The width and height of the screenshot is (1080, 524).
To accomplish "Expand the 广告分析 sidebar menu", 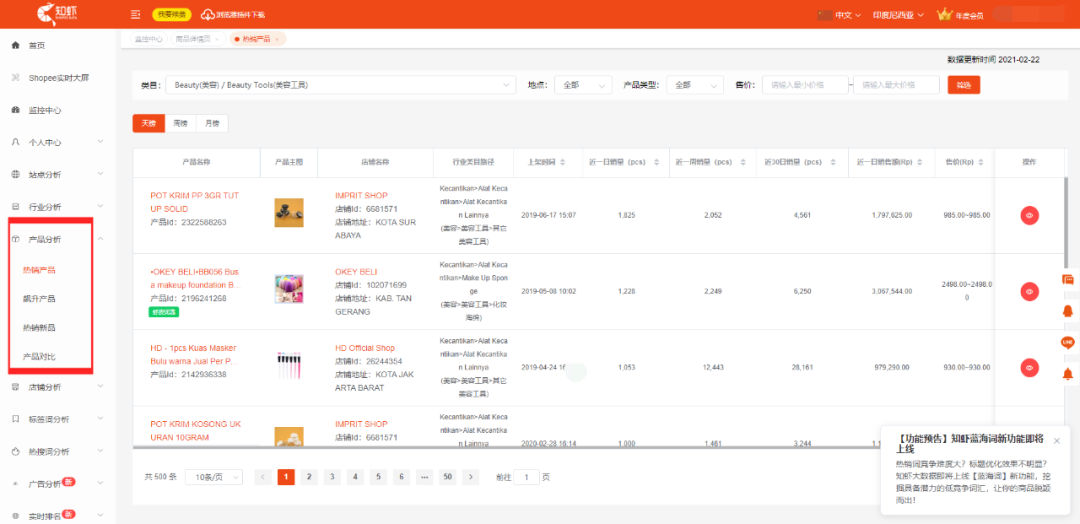I will (x=101, y=484).
